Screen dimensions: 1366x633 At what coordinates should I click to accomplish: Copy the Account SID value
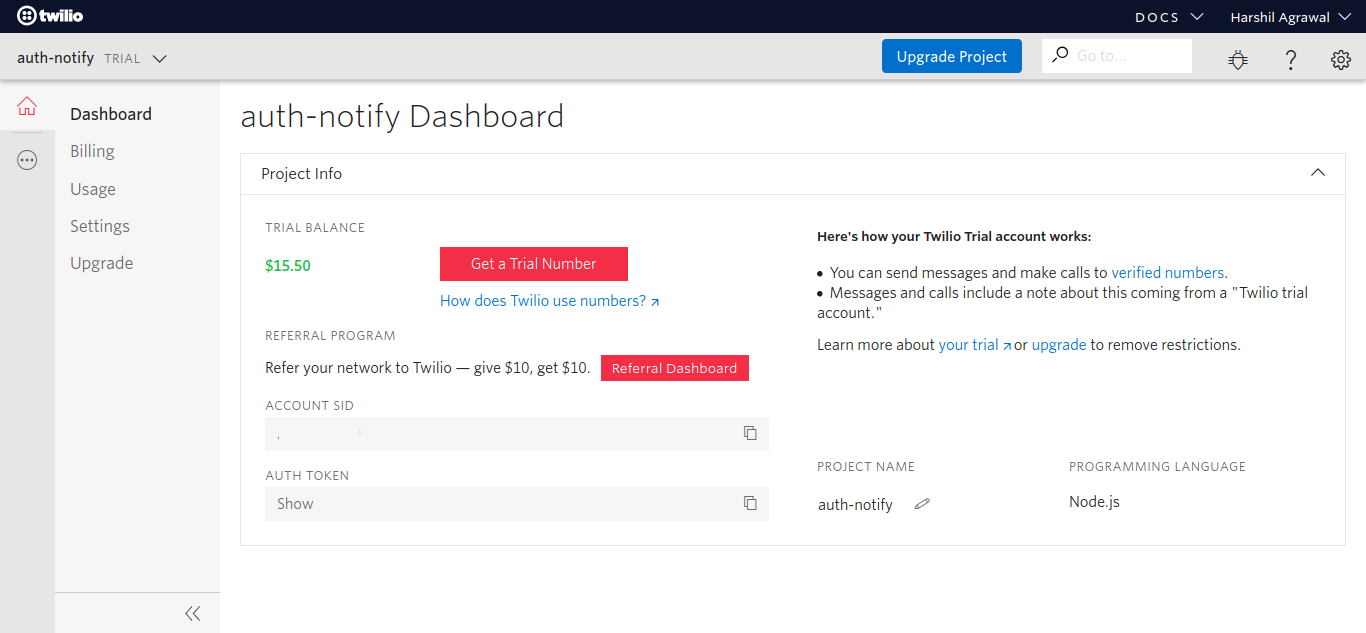point(750,433)
